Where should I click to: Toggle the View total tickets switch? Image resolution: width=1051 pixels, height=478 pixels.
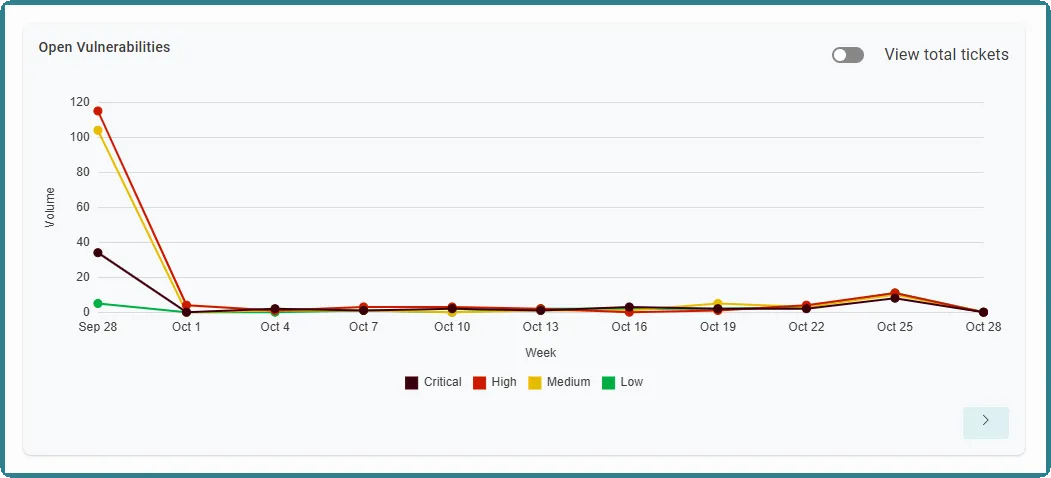click(848, 55)
